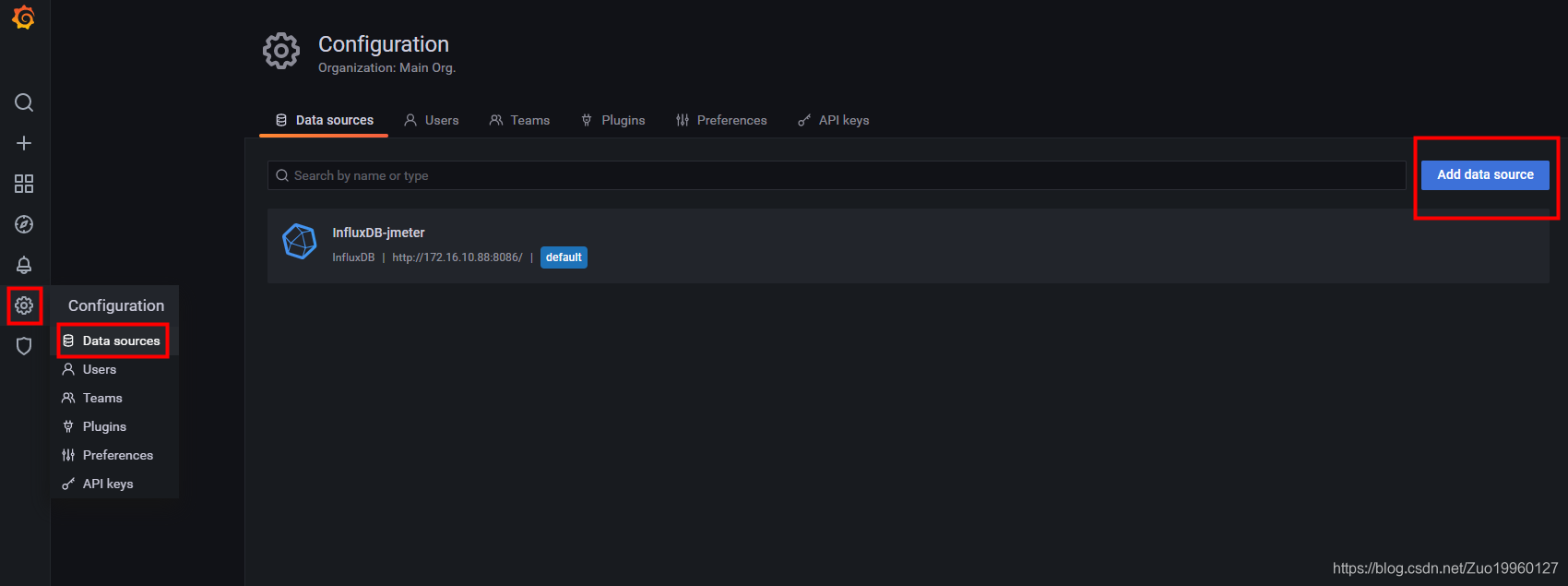The image size is (1568, 586).
Task: Switch to the Plugins tab
Action: click(x=612, y=120)
